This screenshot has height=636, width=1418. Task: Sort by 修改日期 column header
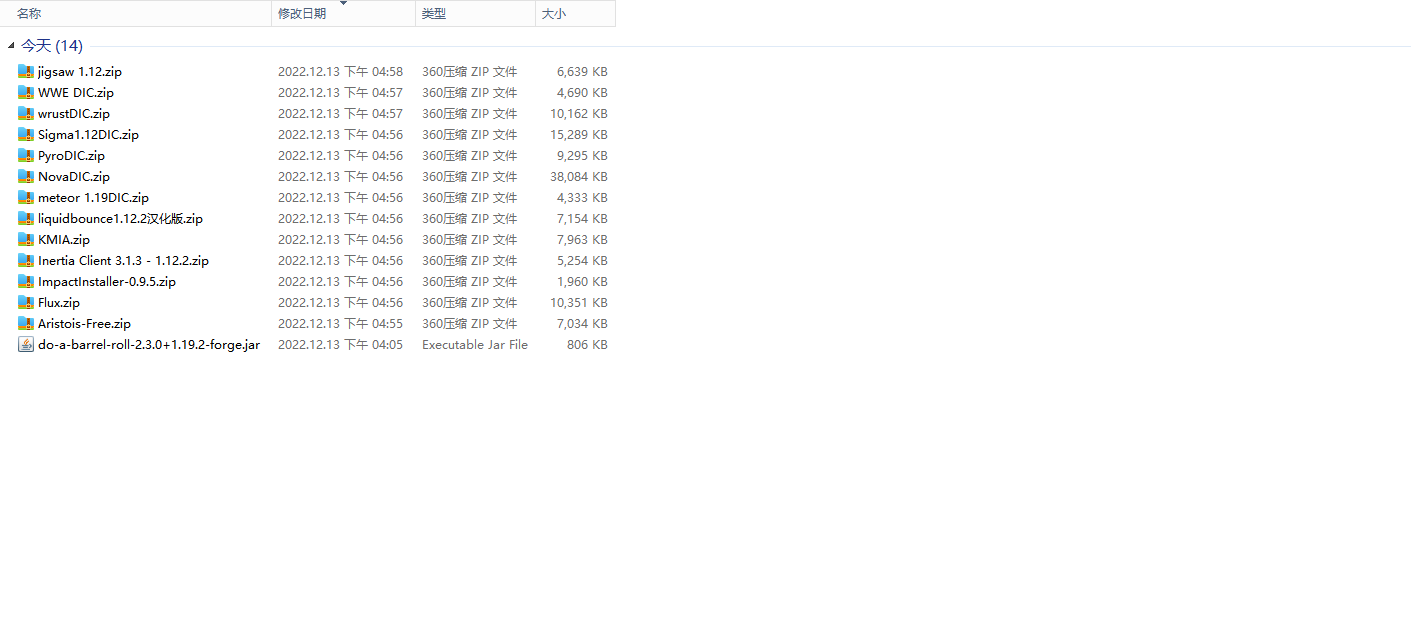[x=302, y=14]
